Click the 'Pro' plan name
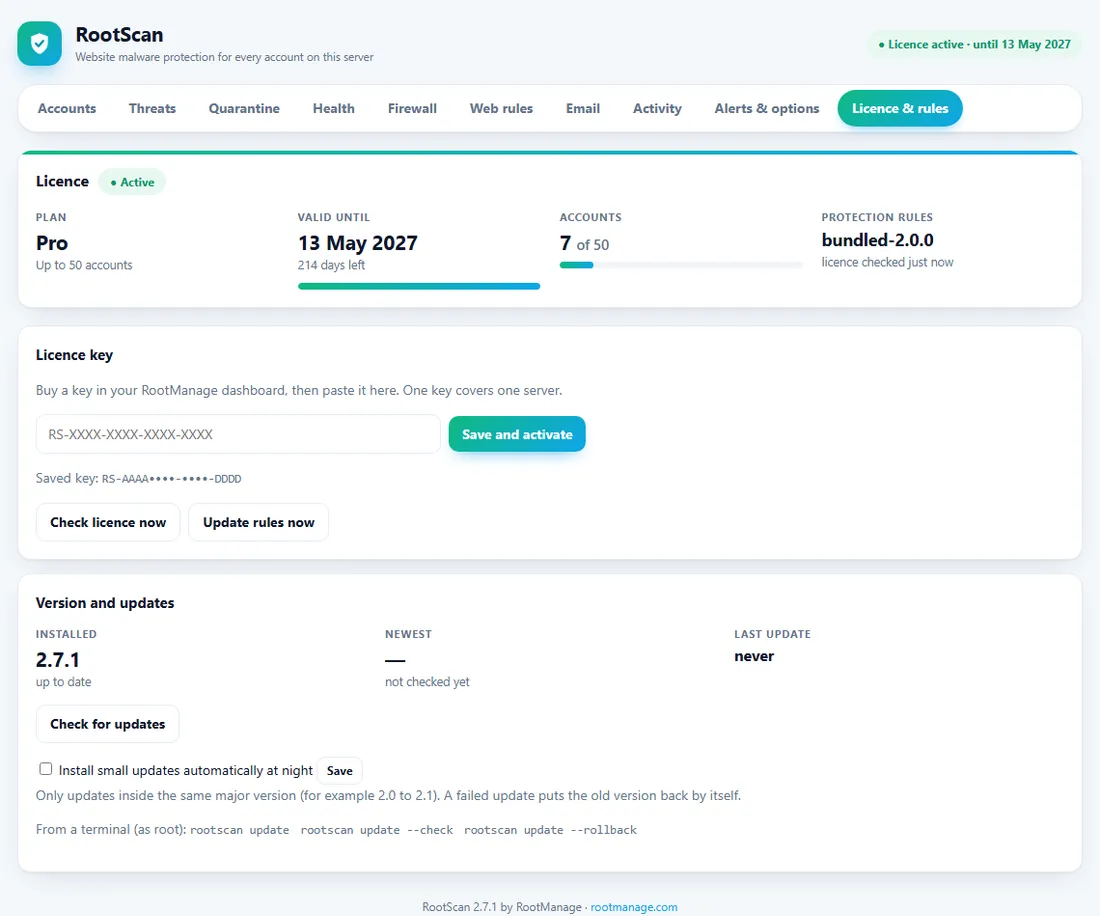Viewport: 1100px width, 916px height. point(52,243)
